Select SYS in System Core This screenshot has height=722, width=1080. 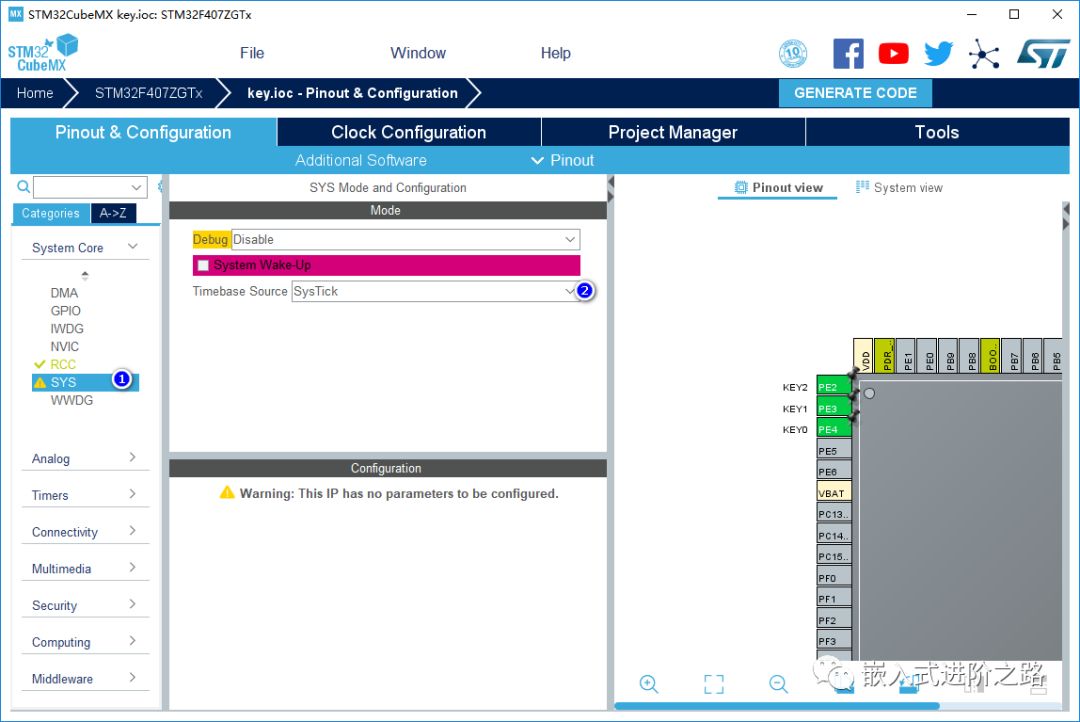[85, 382]
